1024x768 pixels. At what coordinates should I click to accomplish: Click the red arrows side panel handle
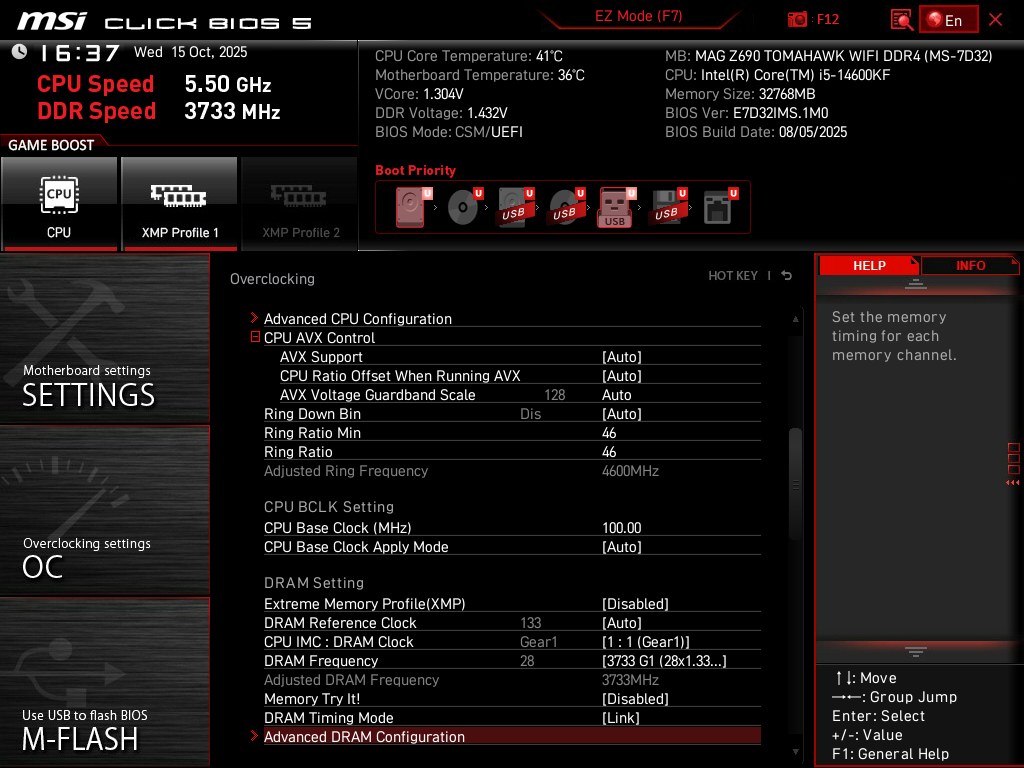click(x=1013, y=483)
